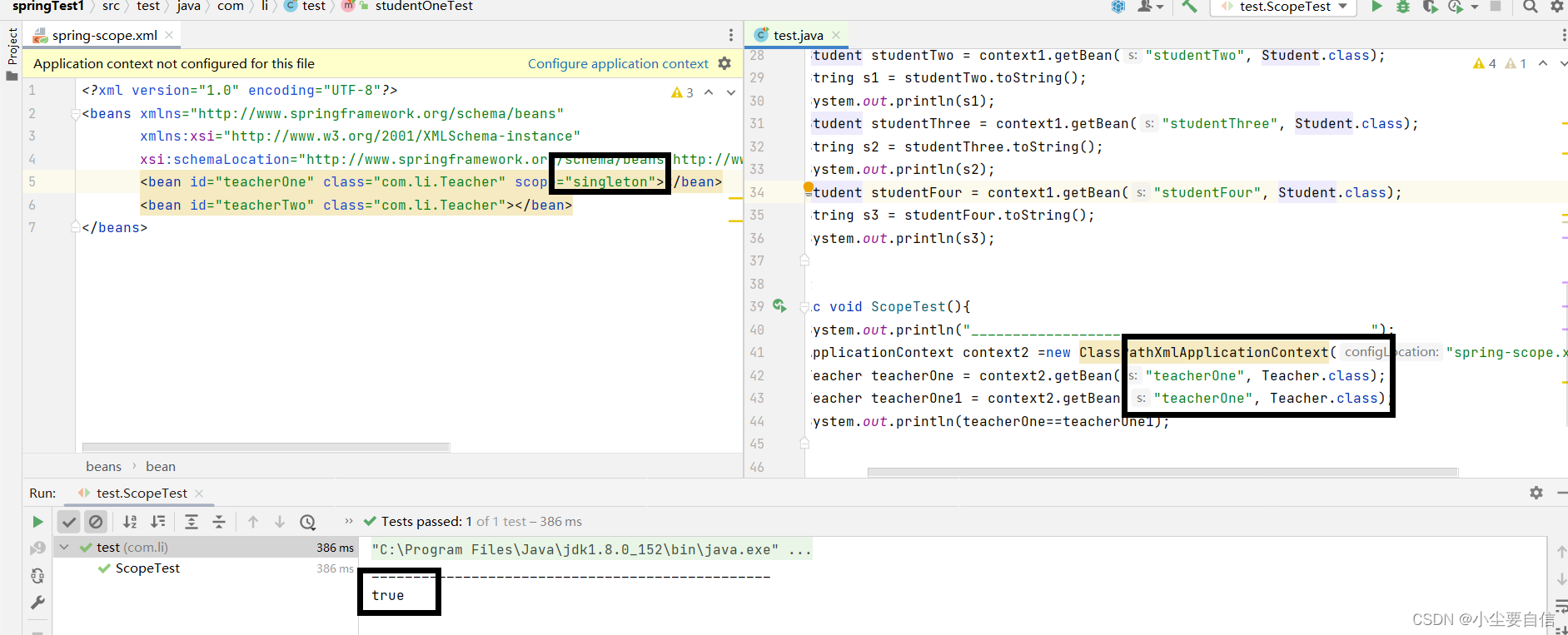The width and height of the screenshot is (1568, 635).
Task: Toggle Sort by Duration in test results
Action: (x=157, y=522)
